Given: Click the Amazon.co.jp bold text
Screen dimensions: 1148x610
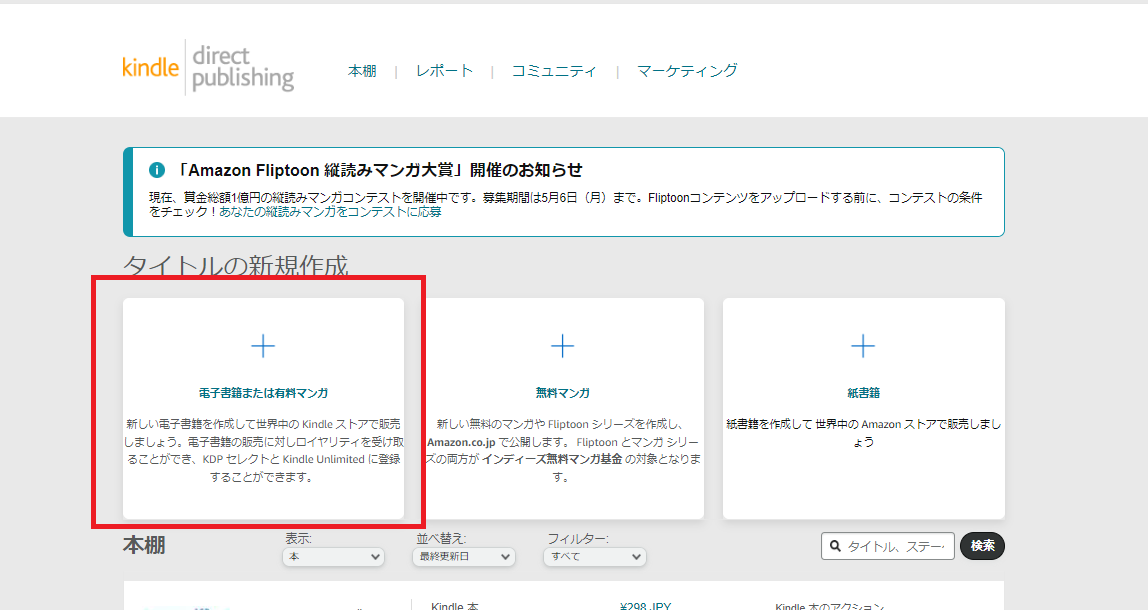Looking at the screenshot, I should tap(461, 442).
